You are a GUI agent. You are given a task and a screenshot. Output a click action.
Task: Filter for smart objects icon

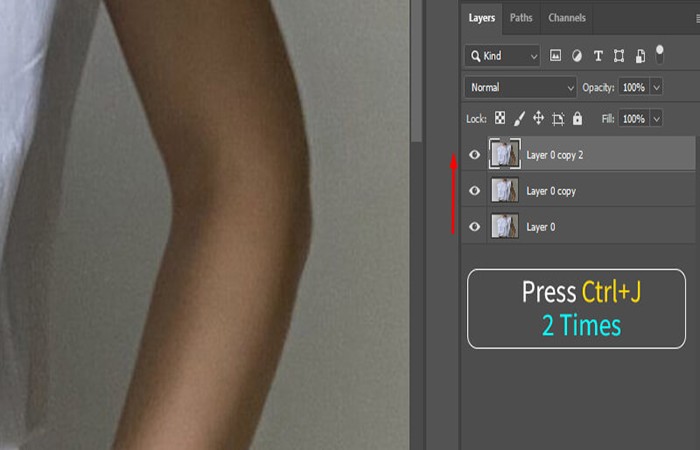point(640,56)
